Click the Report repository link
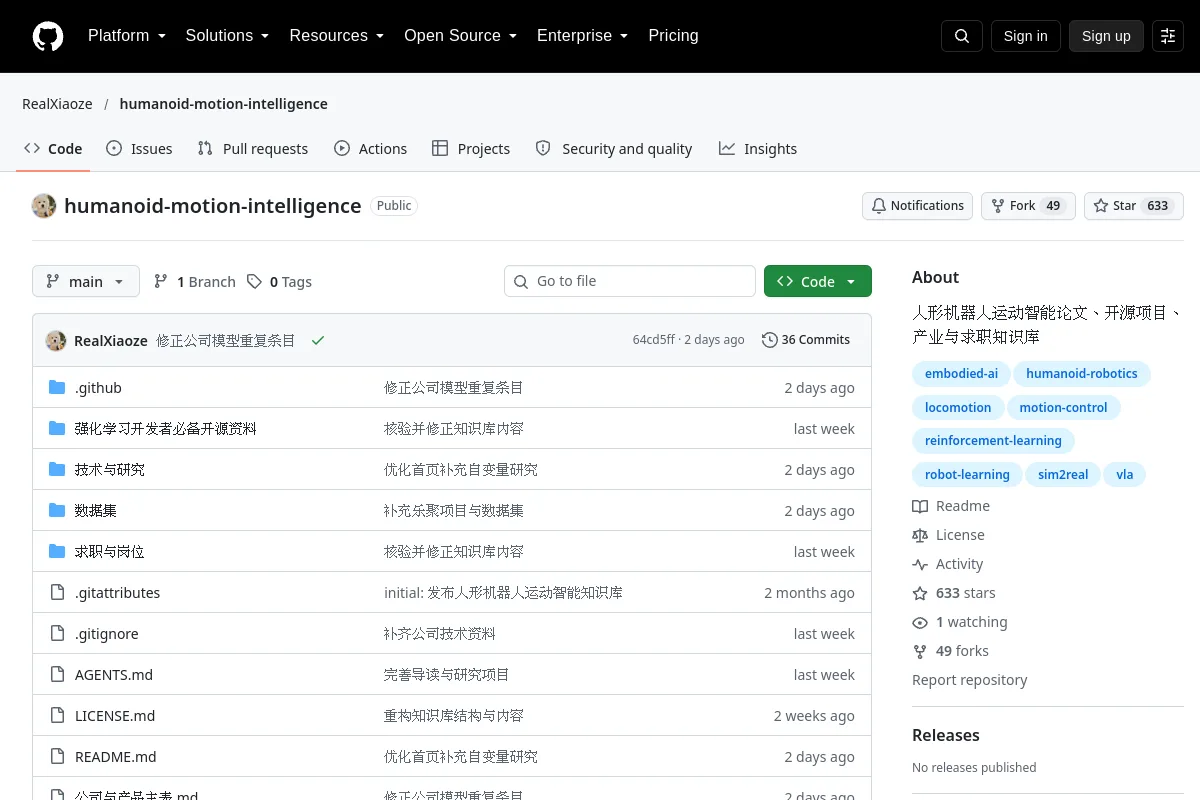 point(969,680)
